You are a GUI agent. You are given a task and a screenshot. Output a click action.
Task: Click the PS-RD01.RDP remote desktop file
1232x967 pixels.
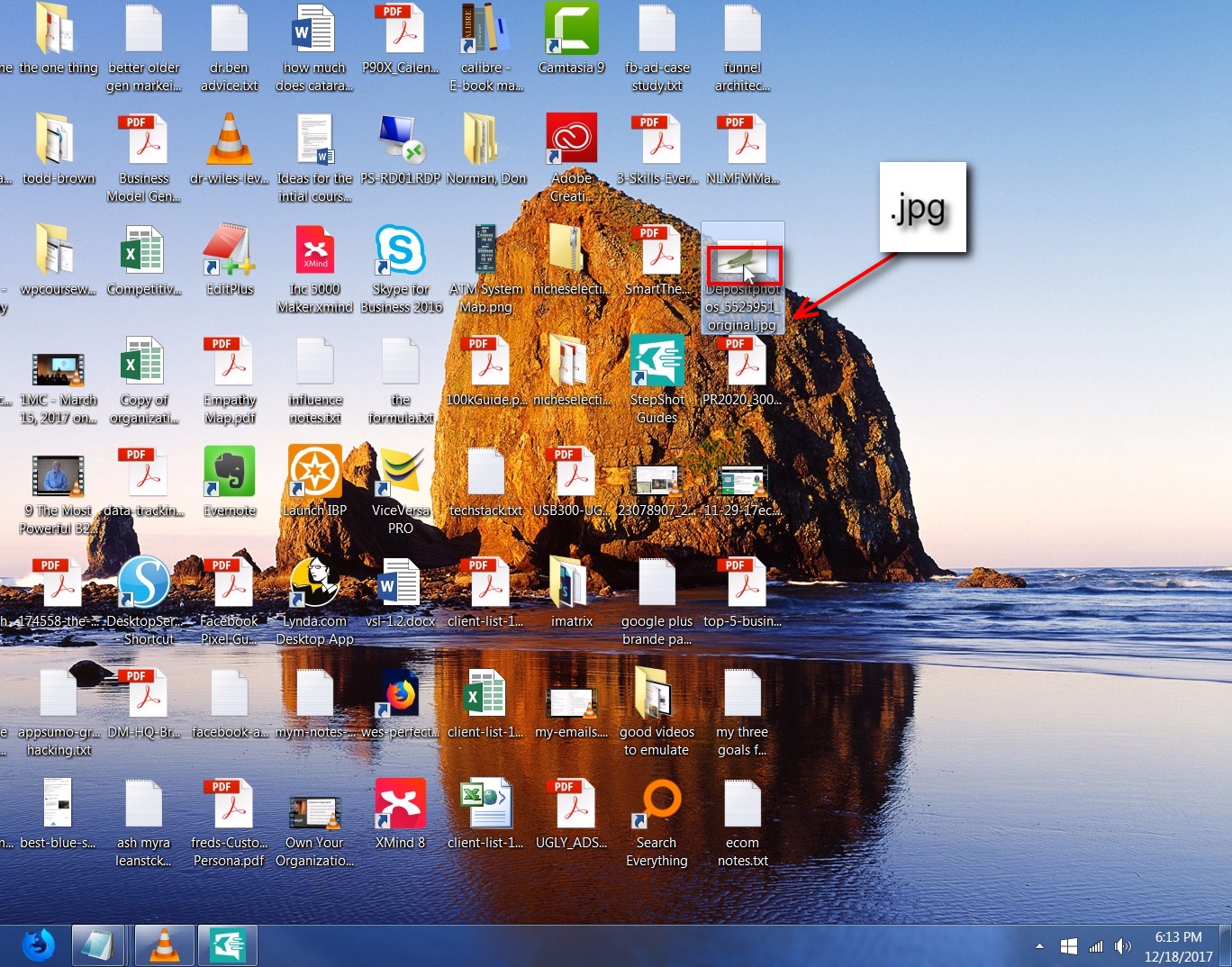tap(401, 143)
